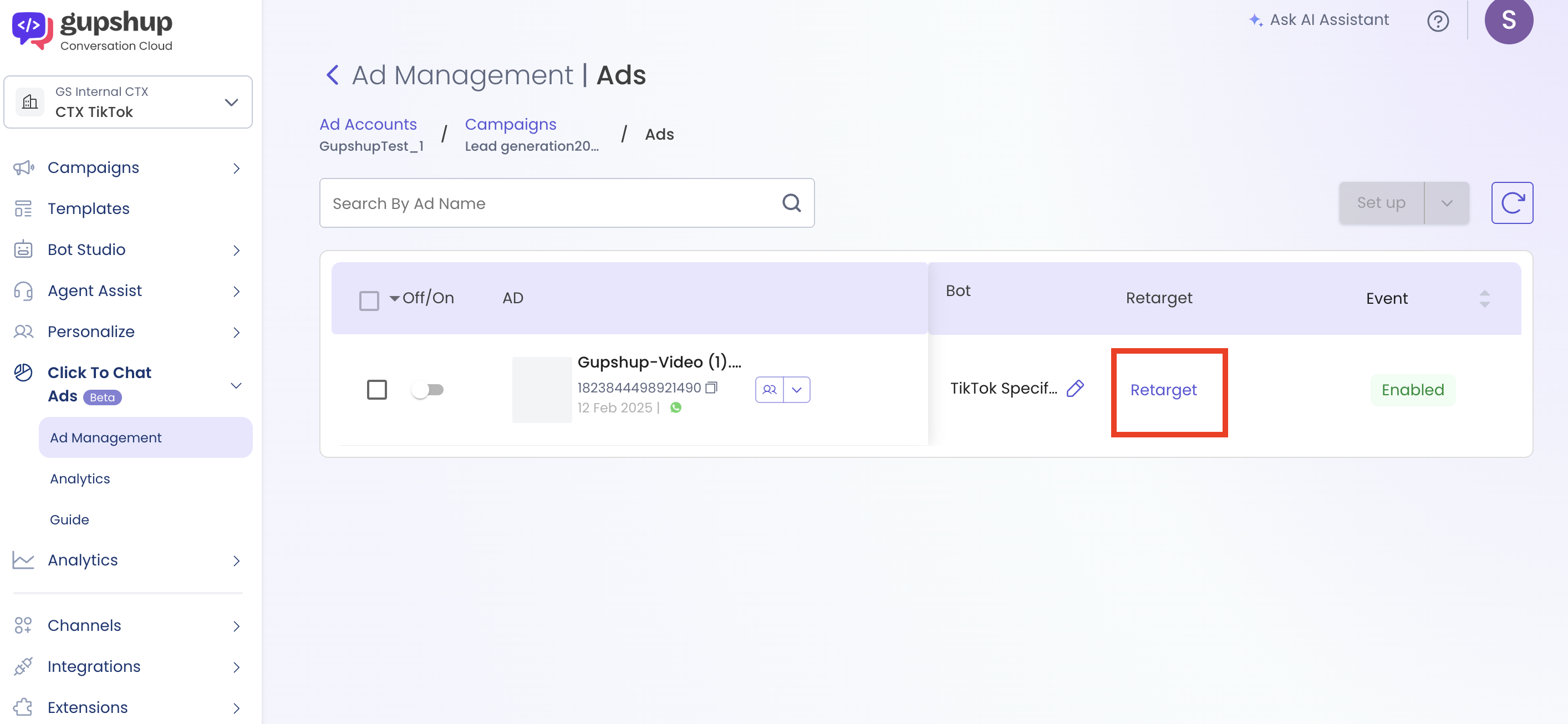Click the Retarget link
Screen dimensions: 1568x724
click(1163, 389)
